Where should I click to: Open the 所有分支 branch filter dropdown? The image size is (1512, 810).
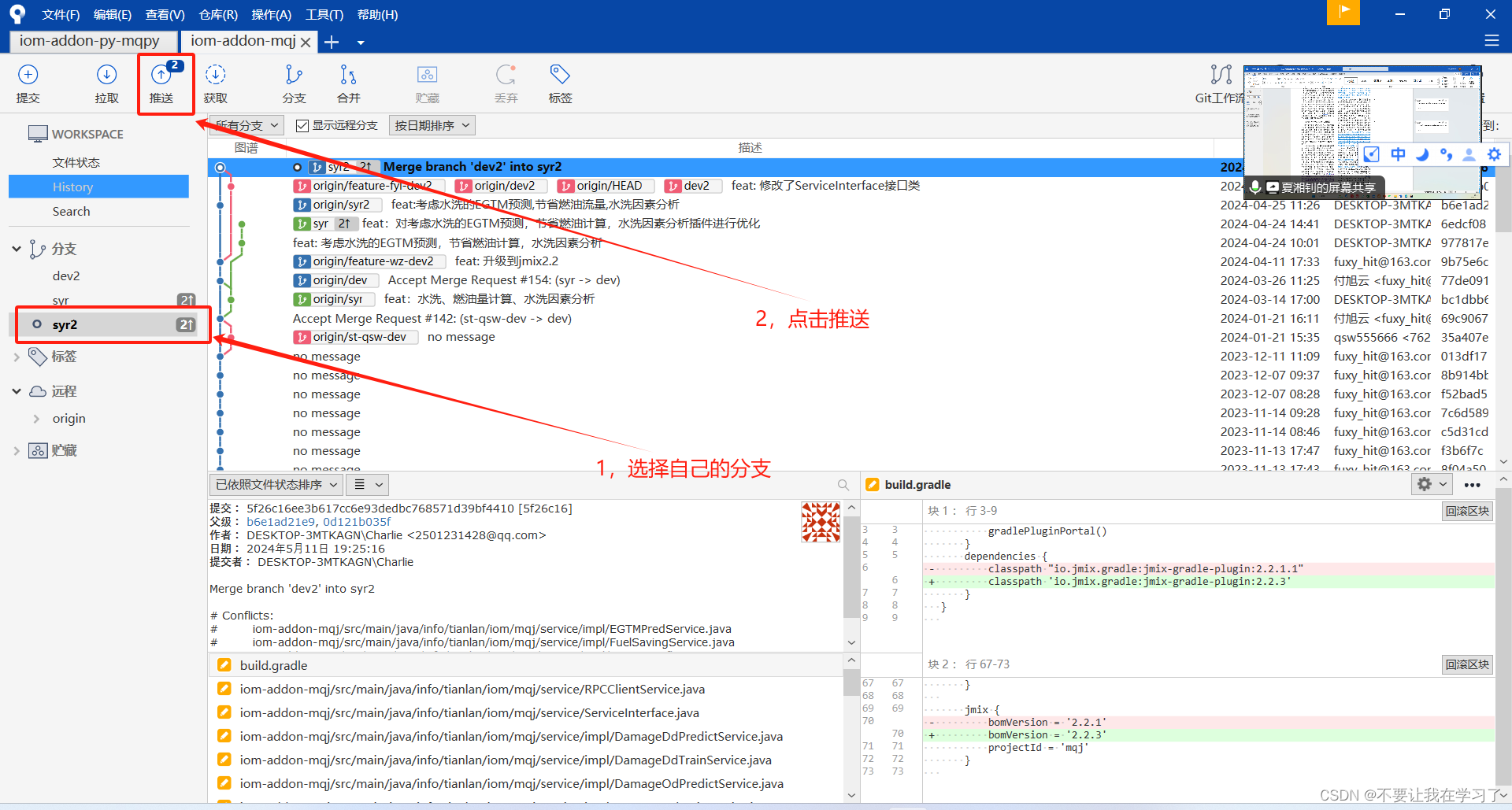pyautogui.click(x=245, y=124)
